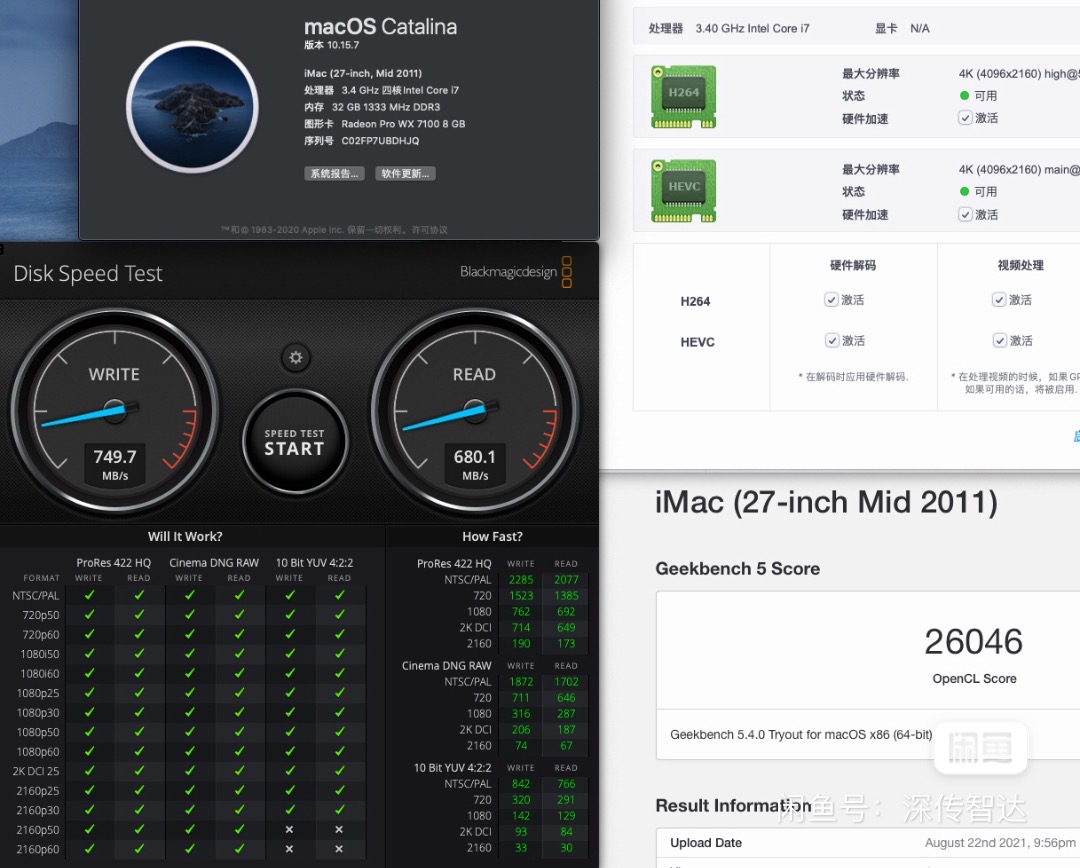Click 32 GB 1333 MHz DDR3 memory text
The image size is (1080, 868).
386,107
